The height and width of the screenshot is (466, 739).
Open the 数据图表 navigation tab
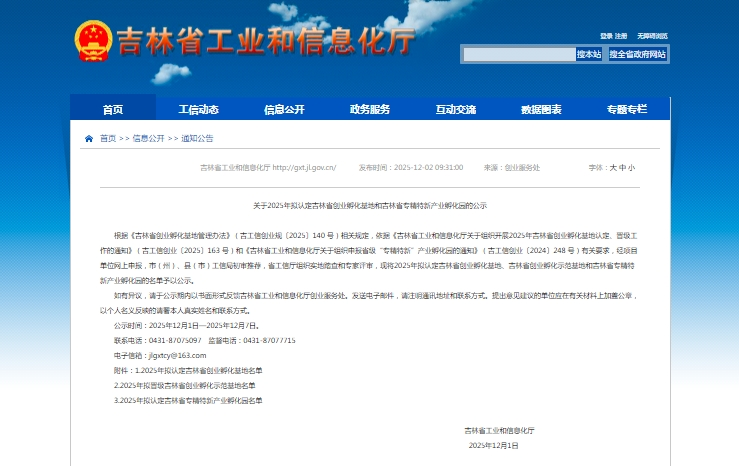pyautogui.click(x=542, y=109)
